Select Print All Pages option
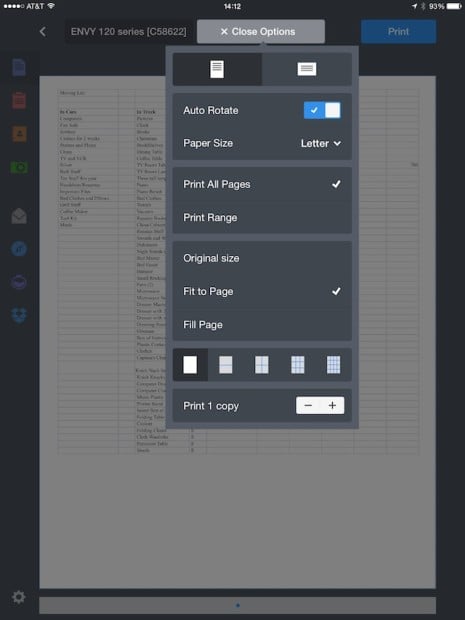Image resolution: width=465 pixels, height=620 pixels. (x=262, y=184)
